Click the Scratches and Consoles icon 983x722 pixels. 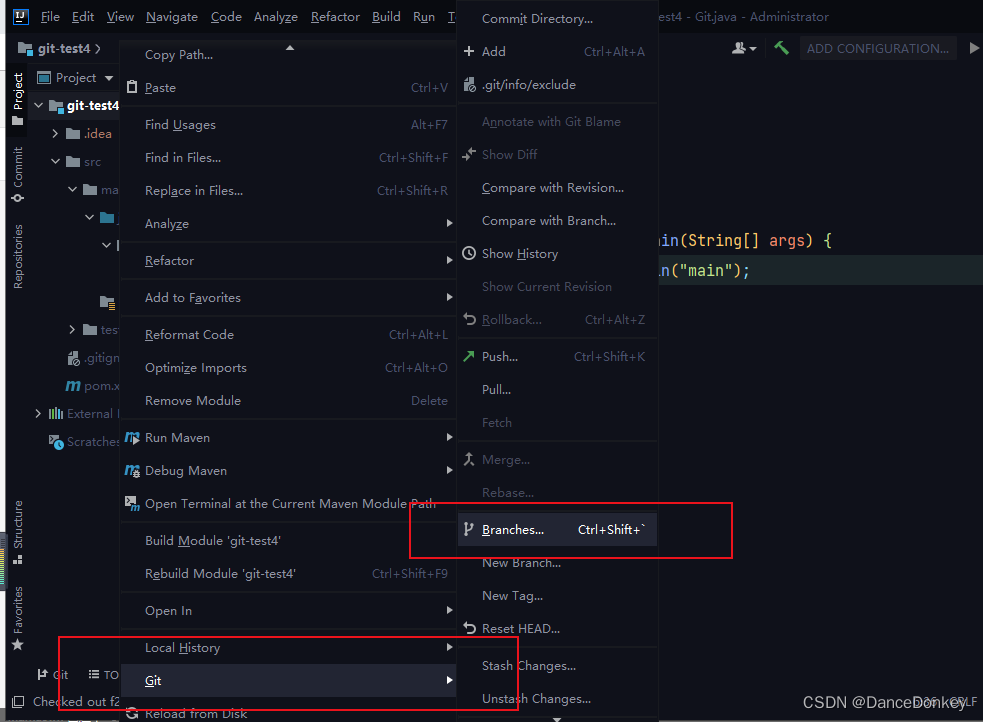[x=56, y=442]
